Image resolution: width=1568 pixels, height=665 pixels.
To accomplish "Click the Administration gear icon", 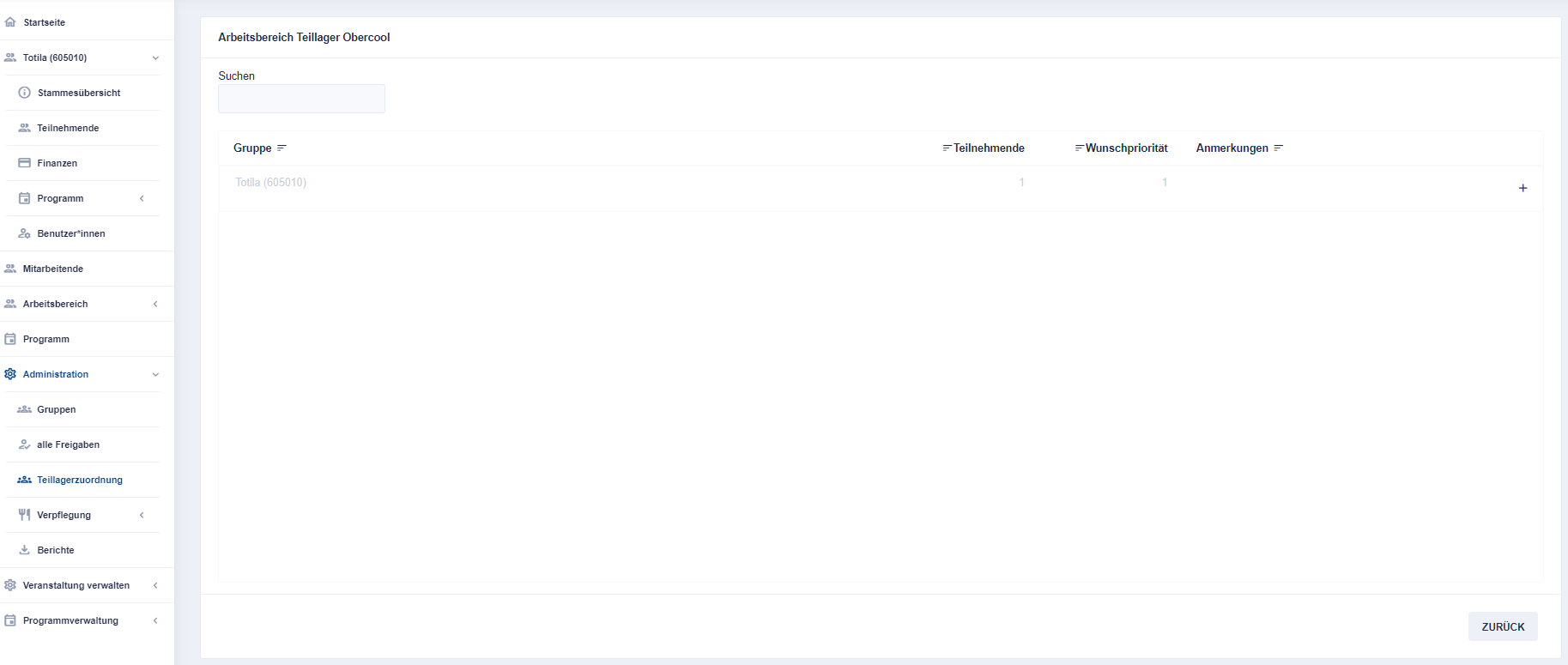I will (x=10, y=374).
